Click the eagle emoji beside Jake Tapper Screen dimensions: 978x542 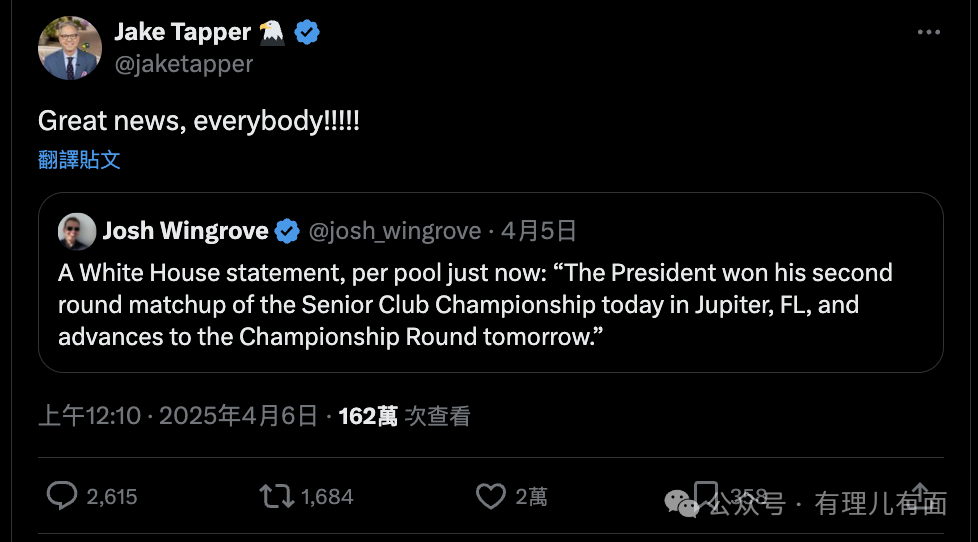click(x=272, y=32)
